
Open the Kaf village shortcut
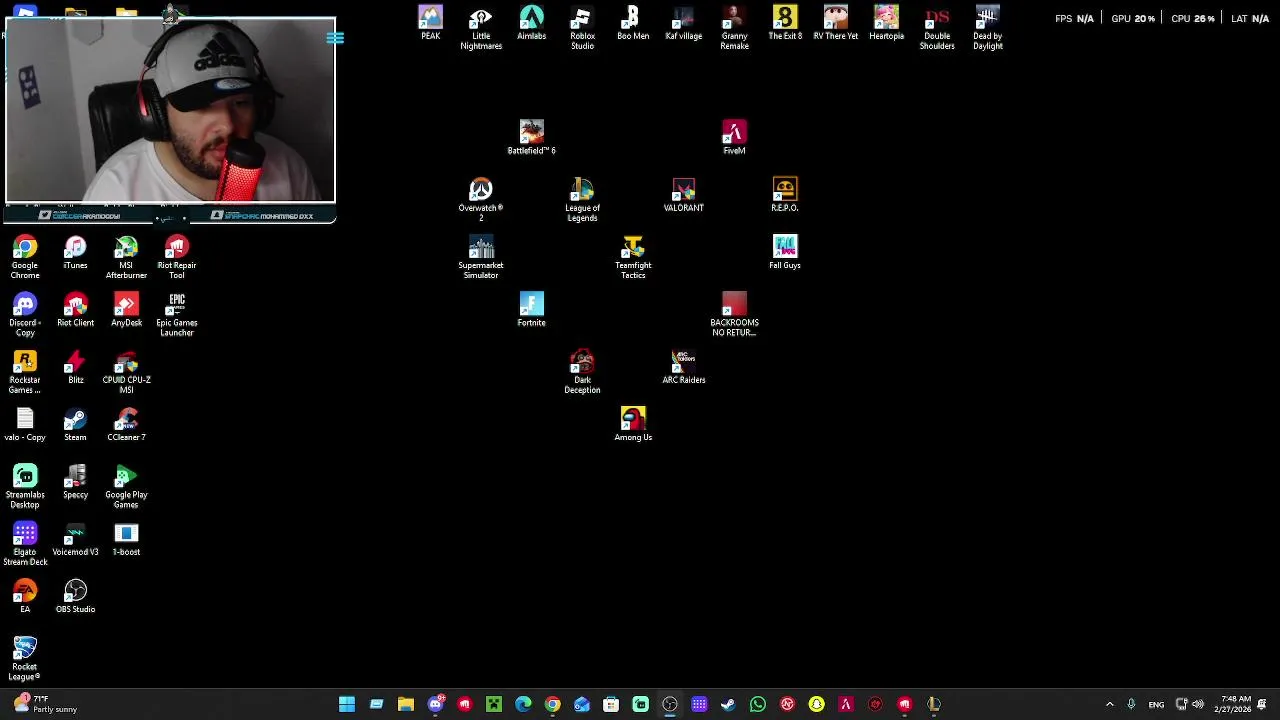point(684,23)
